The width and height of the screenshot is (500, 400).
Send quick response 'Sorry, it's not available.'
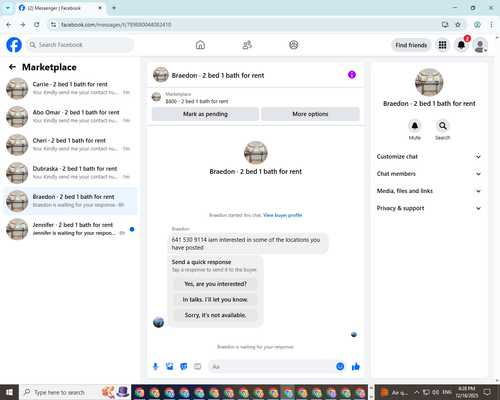pyautogui.click(x=215, y=315)
